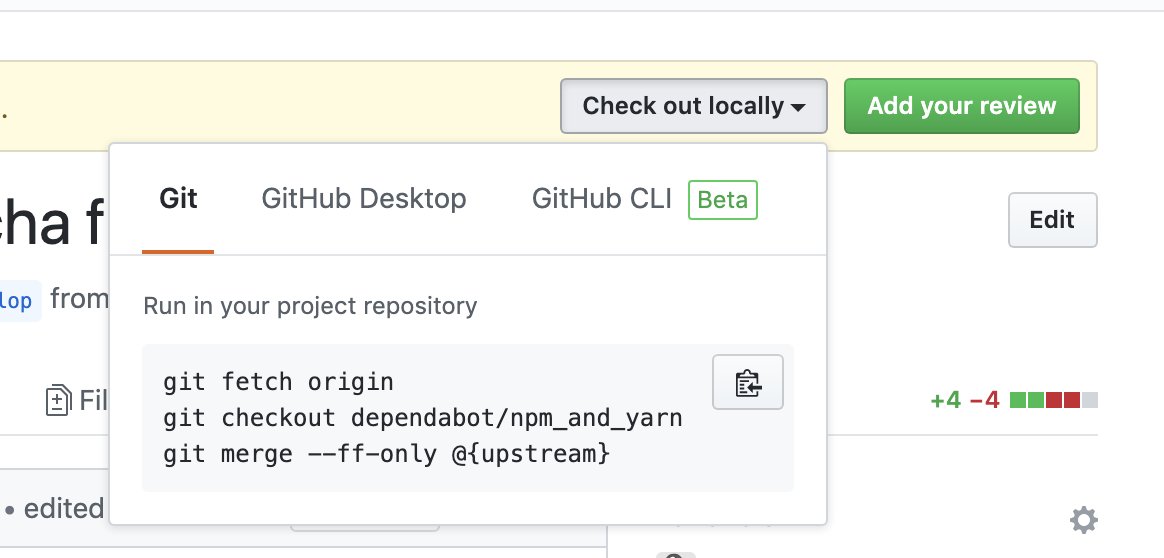Viewport: 1164px width, 558px height.
Task: Click the git checkout dependabot/npm_and_yarn line
Action: coord(422,418)
